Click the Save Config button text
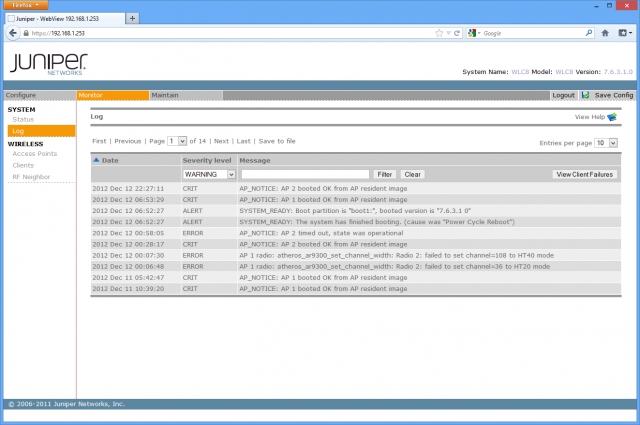This screenshot has width=640, height=425. 614,95
